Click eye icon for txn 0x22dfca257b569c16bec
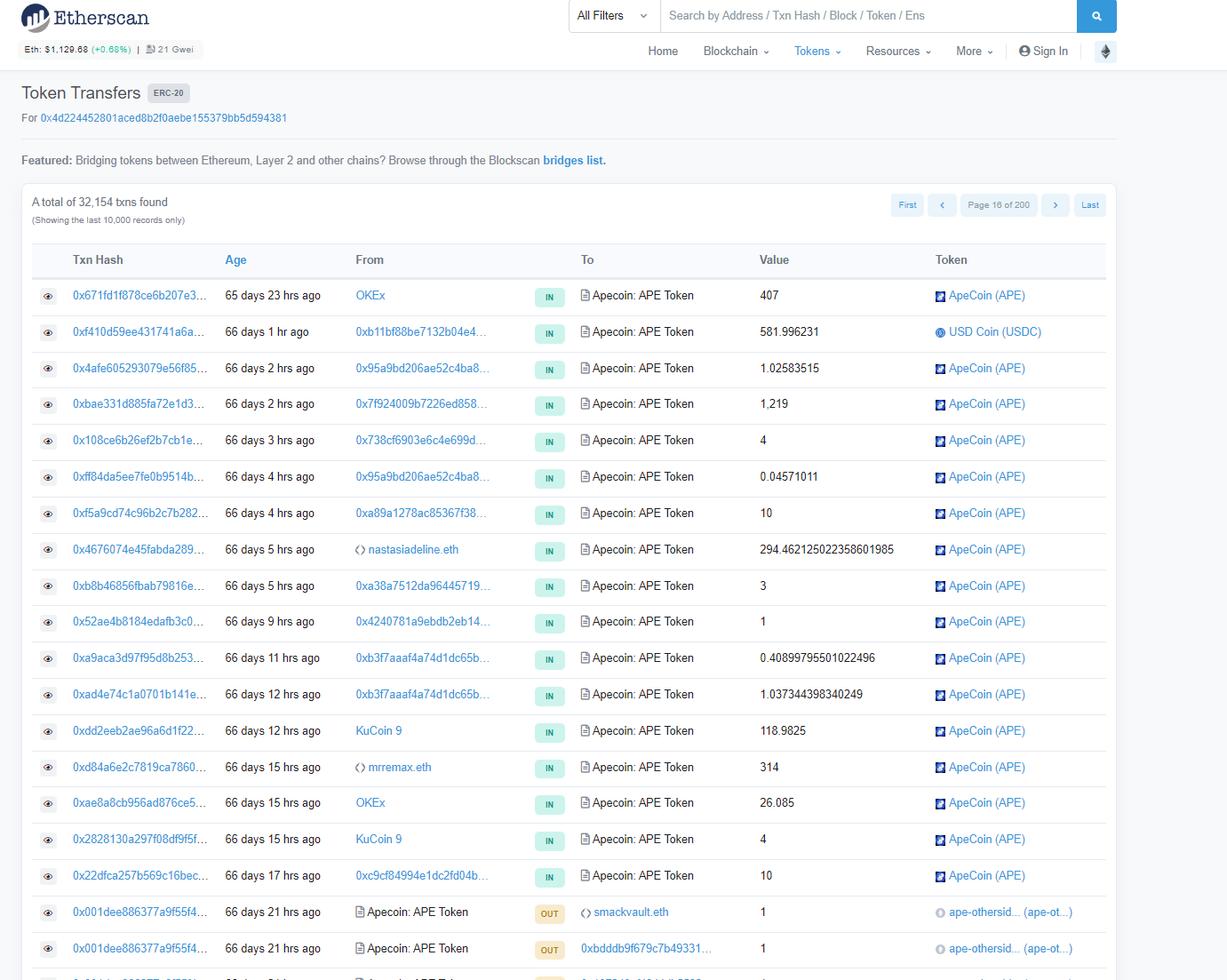The height and width of the screenshot is (980, 1227). pyautogui.click(x=48, y=877)
